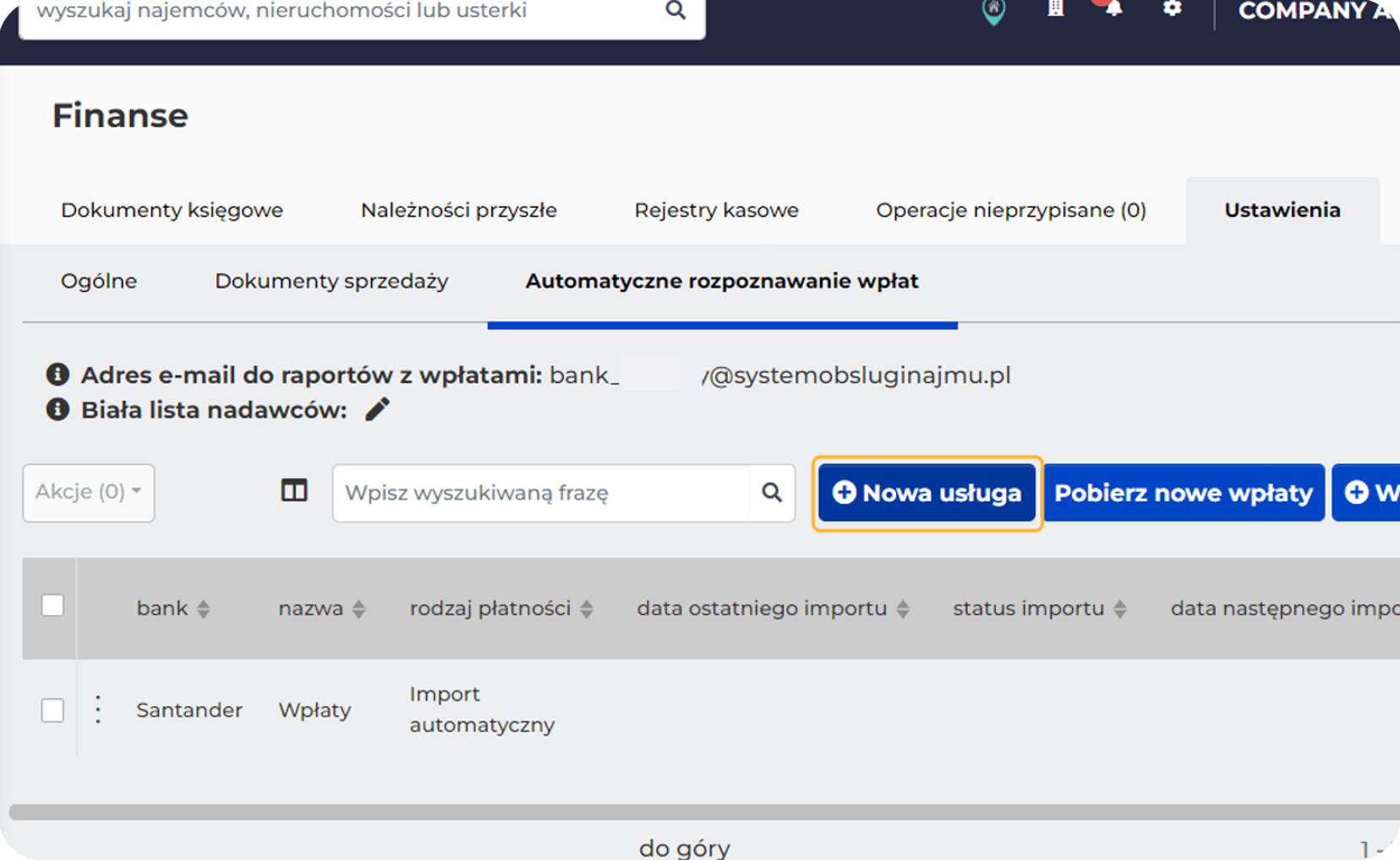Open the settings gear icon

[x=1172, y=8]
